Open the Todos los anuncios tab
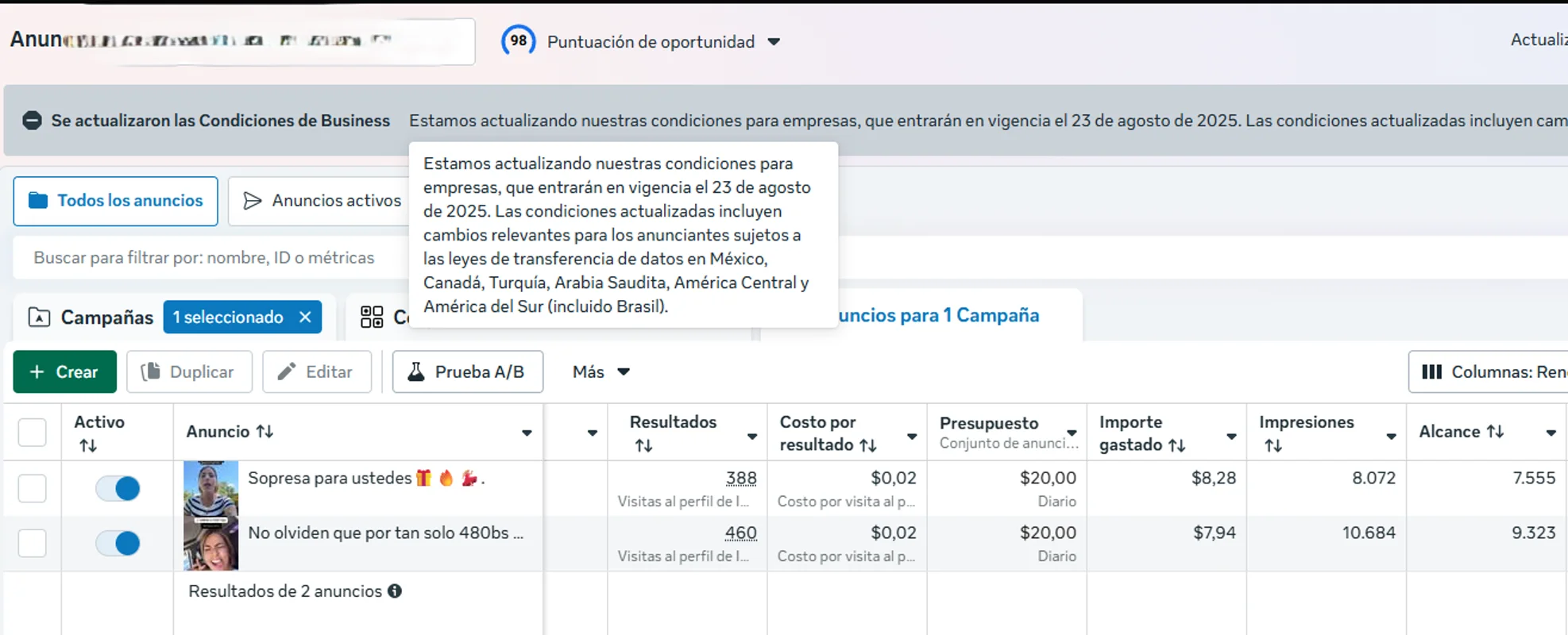 116,201
